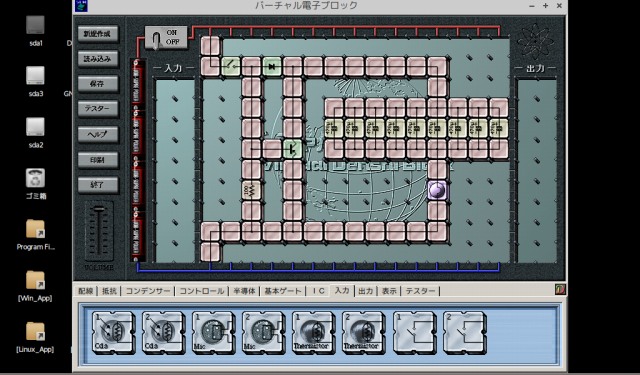Click the 保存 button
The width and height of the screenshot is (640, 375).
(98, 84)
